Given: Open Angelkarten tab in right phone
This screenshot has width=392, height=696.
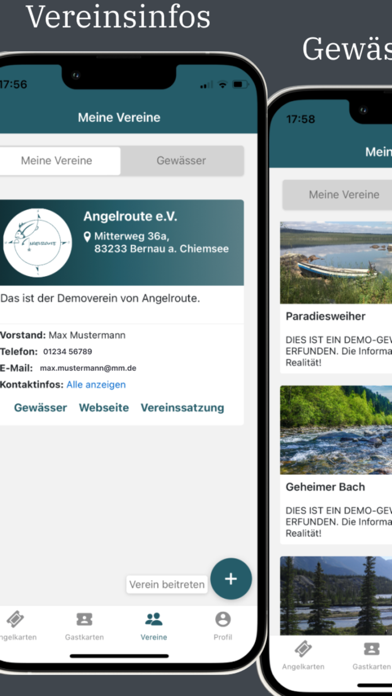Looking at the screenshot, I should pos(303,656).
